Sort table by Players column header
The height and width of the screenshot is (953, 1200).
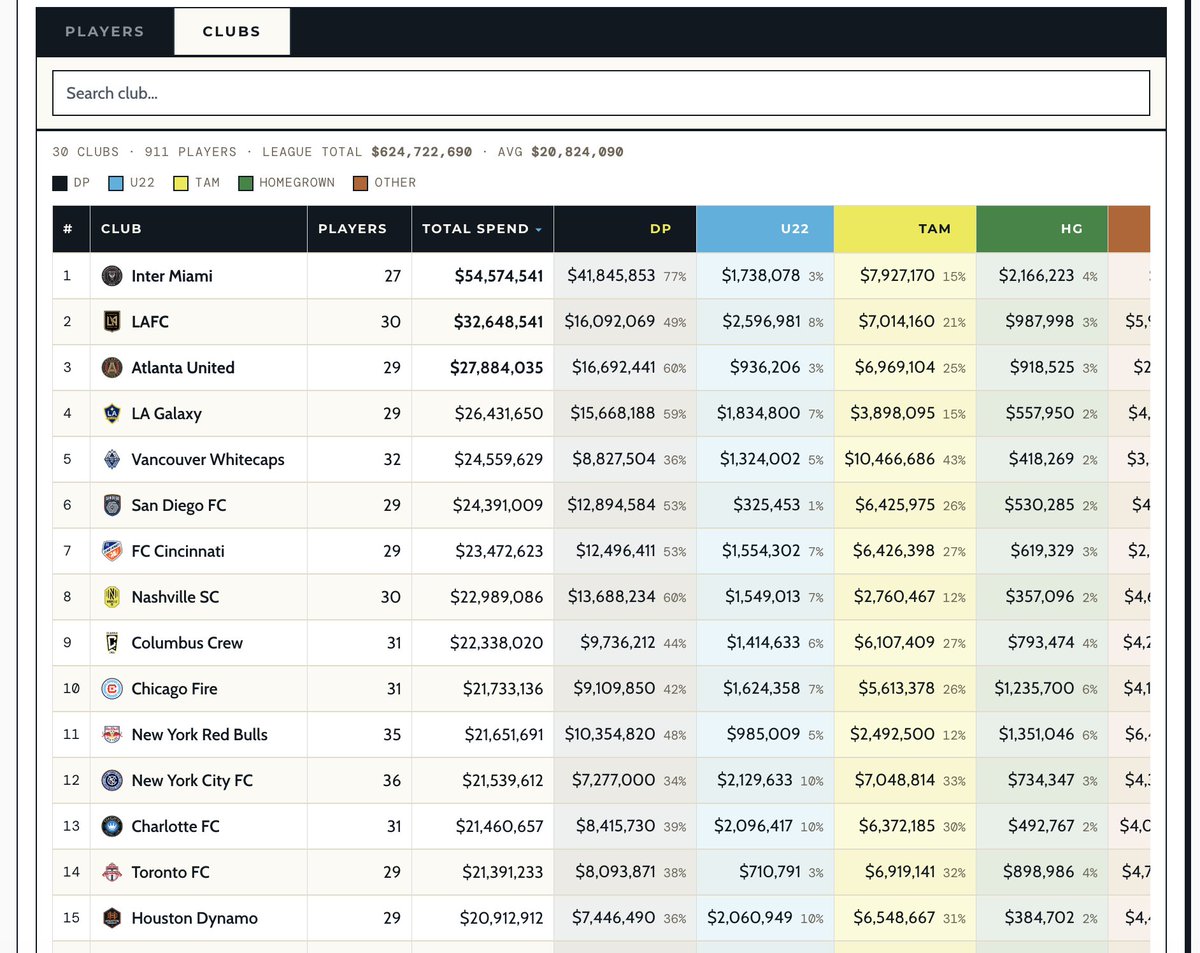coord(359,229)
